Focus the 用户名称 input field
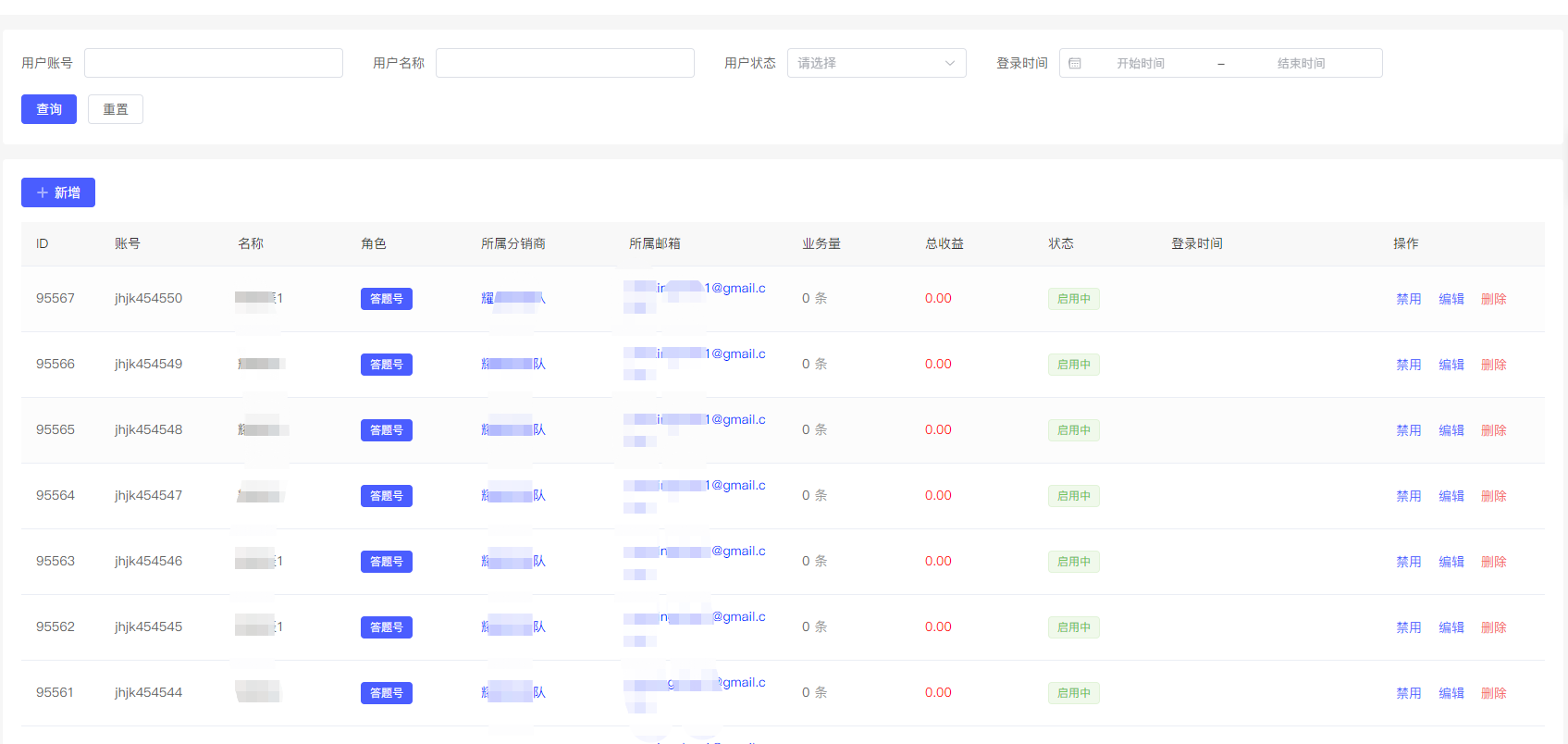 [564, 63]
